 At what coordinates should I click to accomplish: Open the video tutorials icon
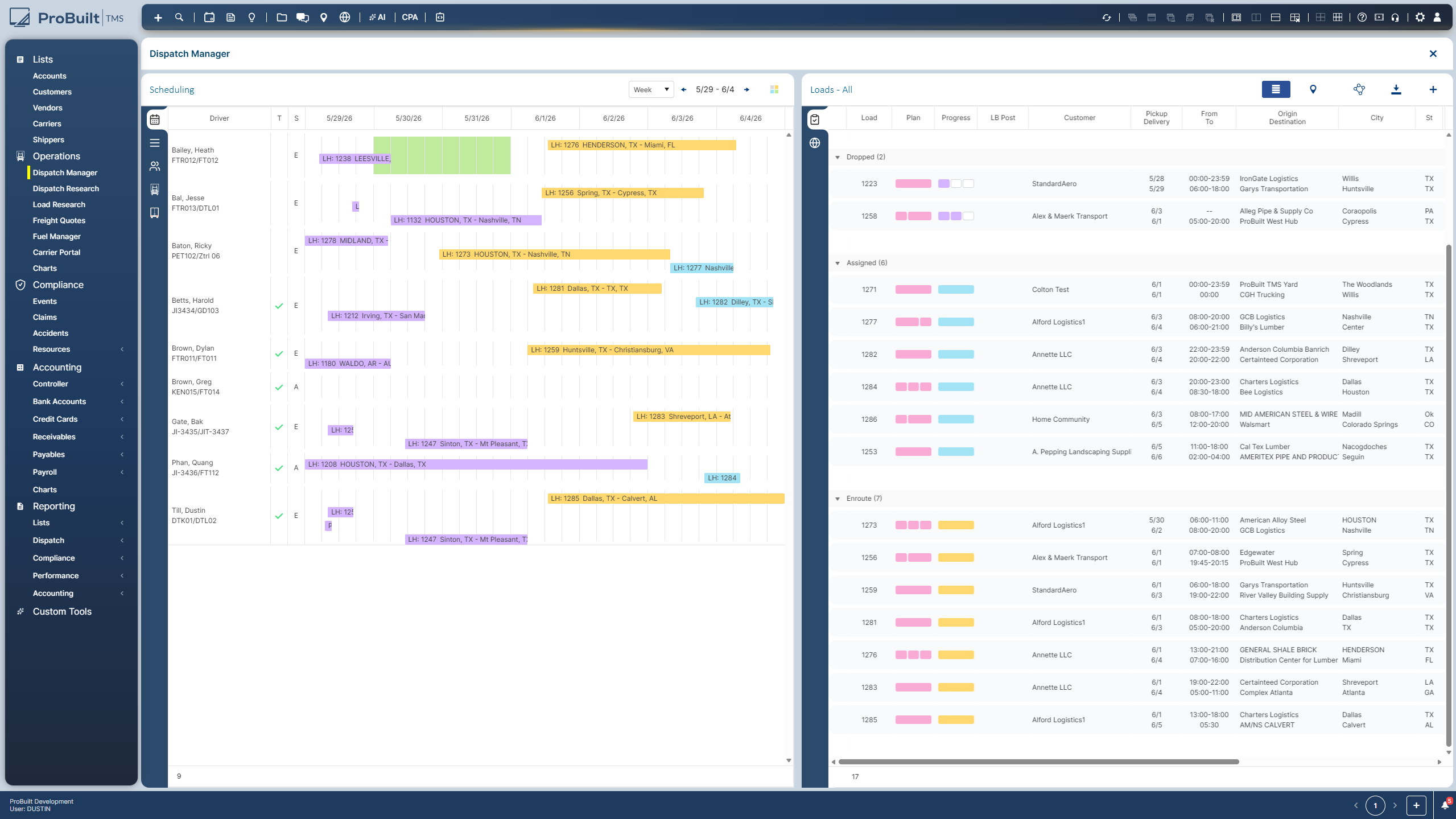(1379, 18)
